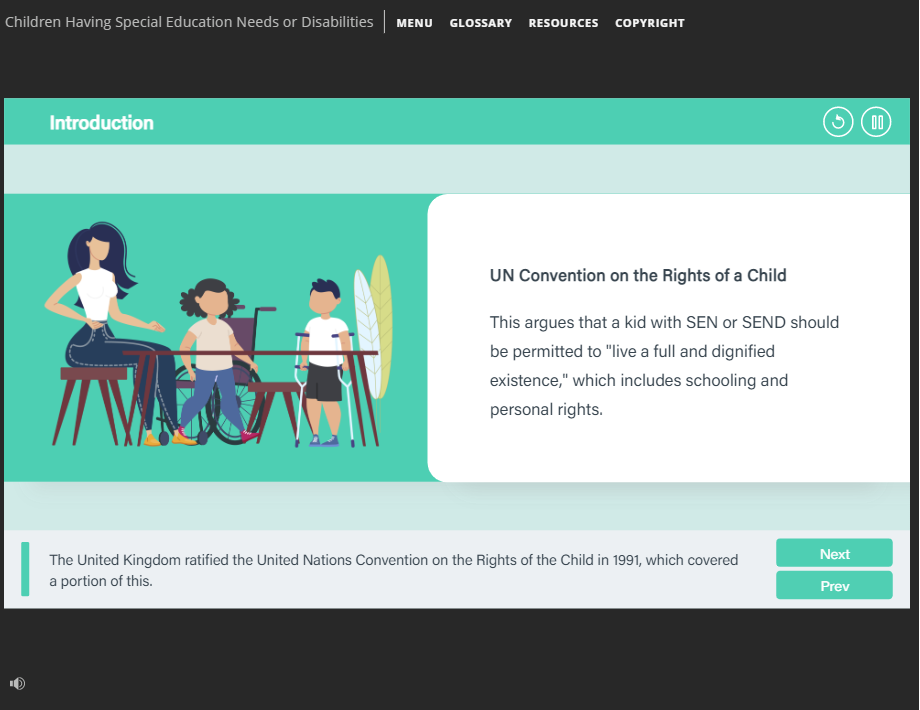Click the Introduction heading
Screen dimensions: 920x710
pos(102,123)
